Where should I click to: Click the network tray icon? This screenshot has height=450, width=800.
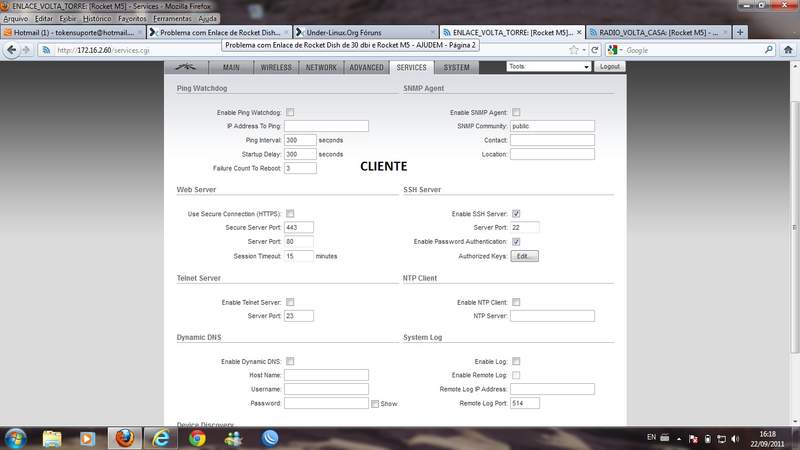[721, 439]
